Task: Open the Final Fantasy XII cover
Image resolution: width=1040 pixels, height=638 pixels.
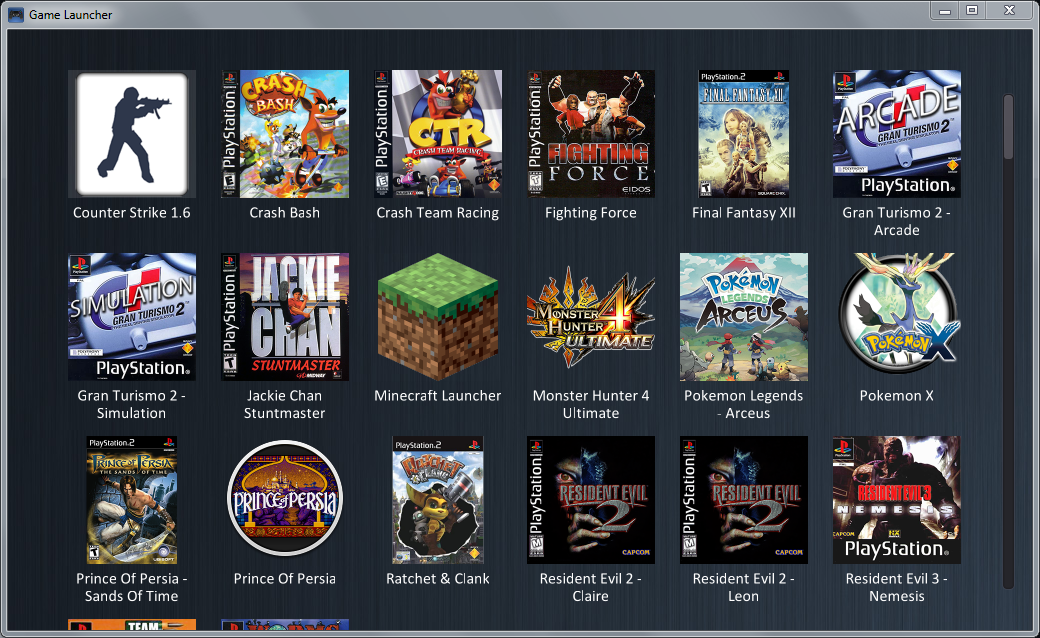Action: (x=744, y=134)
